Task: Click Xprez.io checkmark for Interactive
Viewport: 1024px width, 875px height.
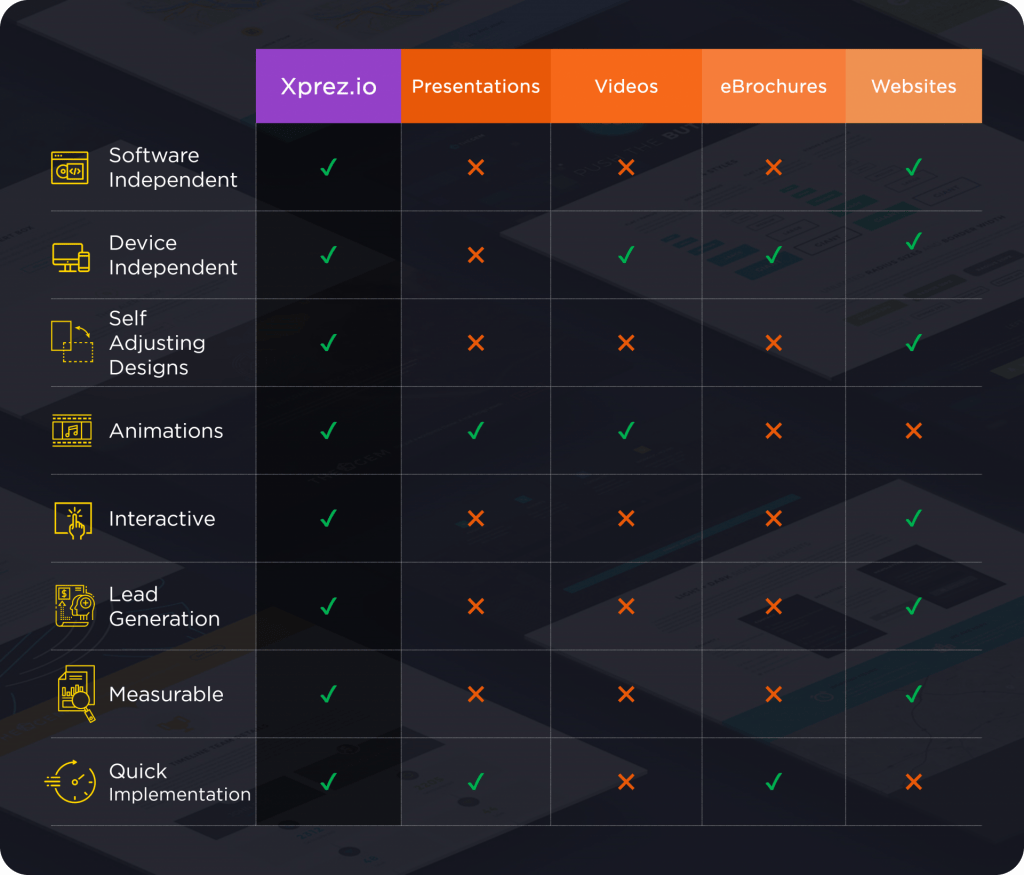Action: click(328, 518)
